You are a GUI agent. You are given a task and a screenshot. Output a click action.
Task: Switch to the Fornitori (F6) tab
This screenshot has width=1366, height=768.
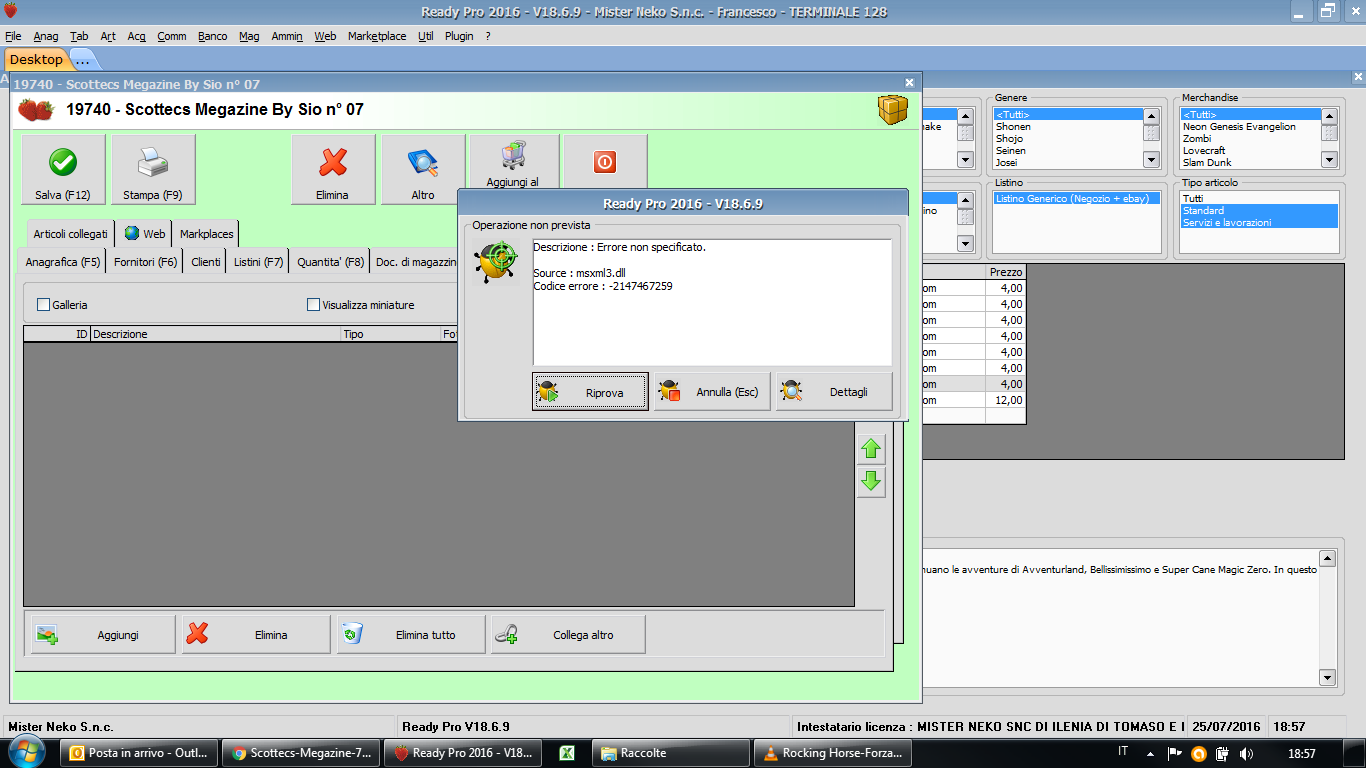click(x=146, y=262)
